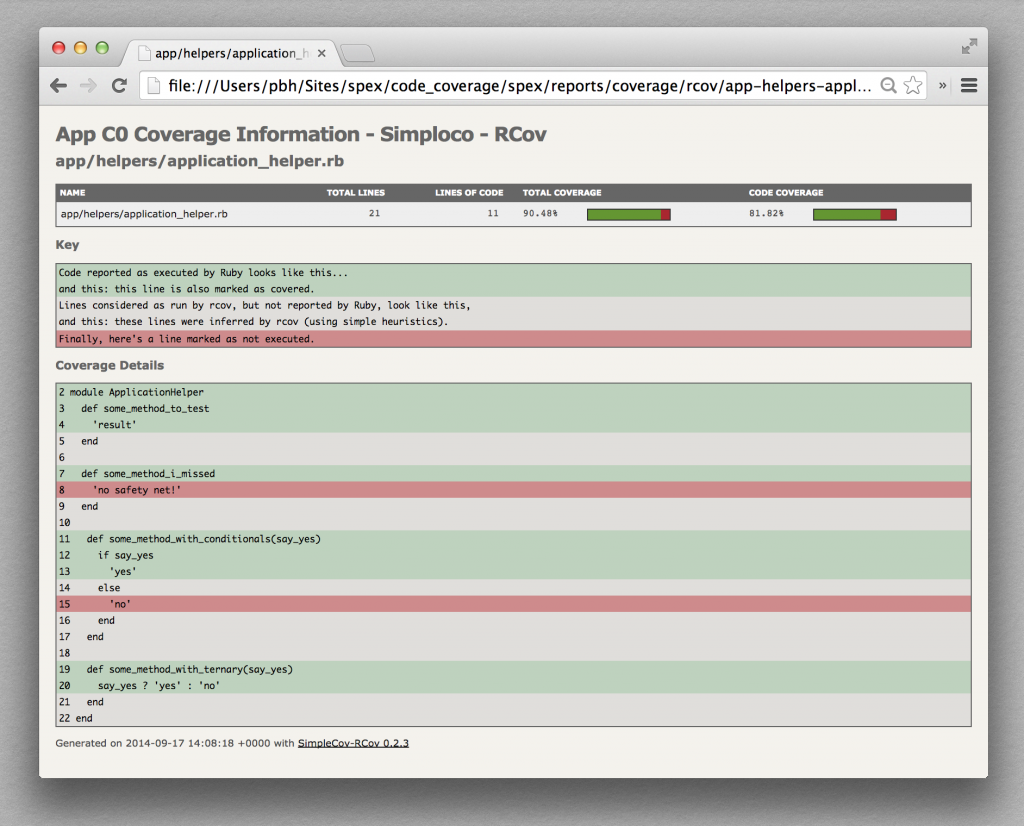Enter fullscreen with the window-corner arrows icon
The height and width of the screenshot is (826, 1024).
pyautogui.click(x=969, y=46)
